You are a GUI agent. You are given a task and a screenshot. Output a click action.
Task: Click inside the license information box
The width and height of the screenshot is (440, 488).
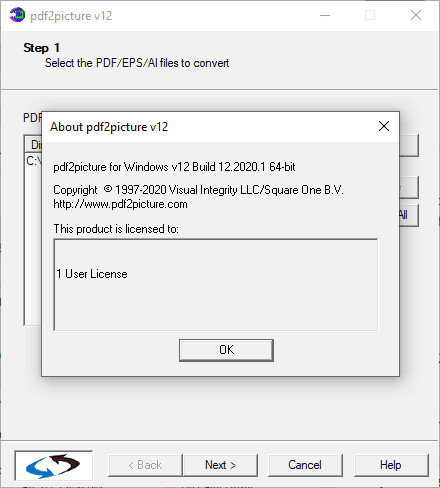[x=216, y=285]
